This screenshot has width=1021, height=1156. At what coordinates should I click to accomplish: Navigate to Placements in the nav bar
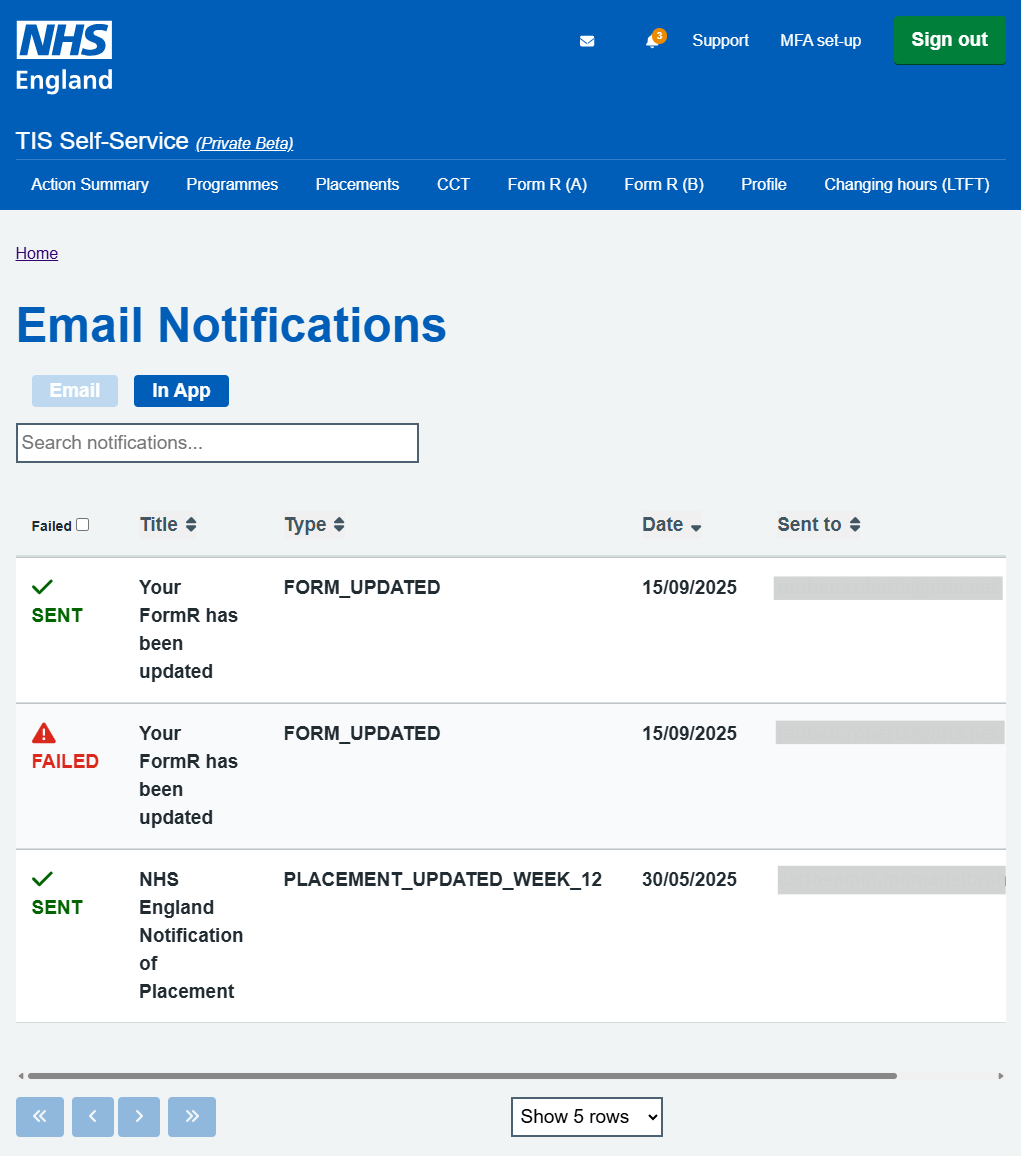coord(357,184)
